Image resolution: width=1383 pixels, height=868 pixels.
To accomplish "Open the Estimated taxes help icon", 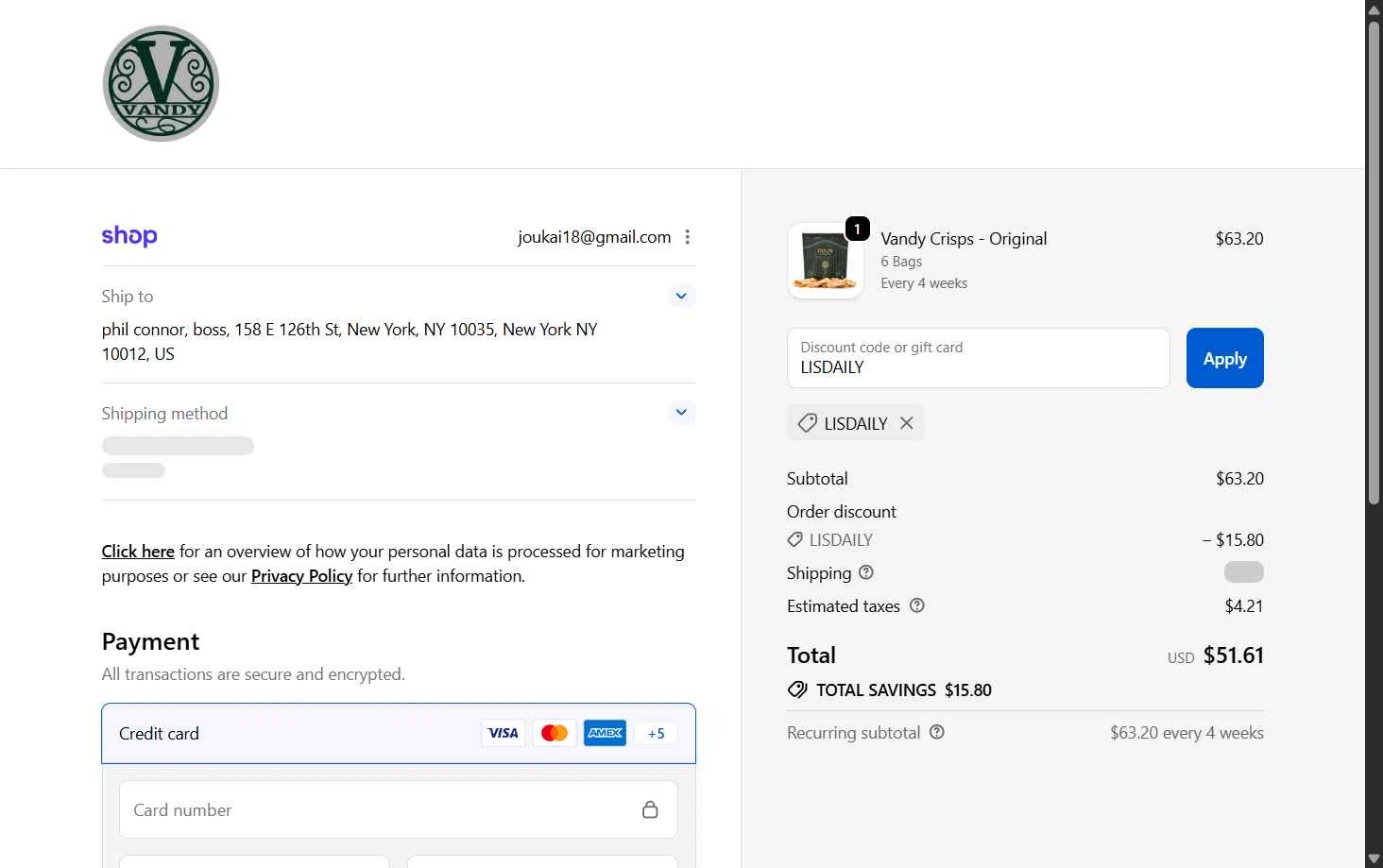I will 917,605.
